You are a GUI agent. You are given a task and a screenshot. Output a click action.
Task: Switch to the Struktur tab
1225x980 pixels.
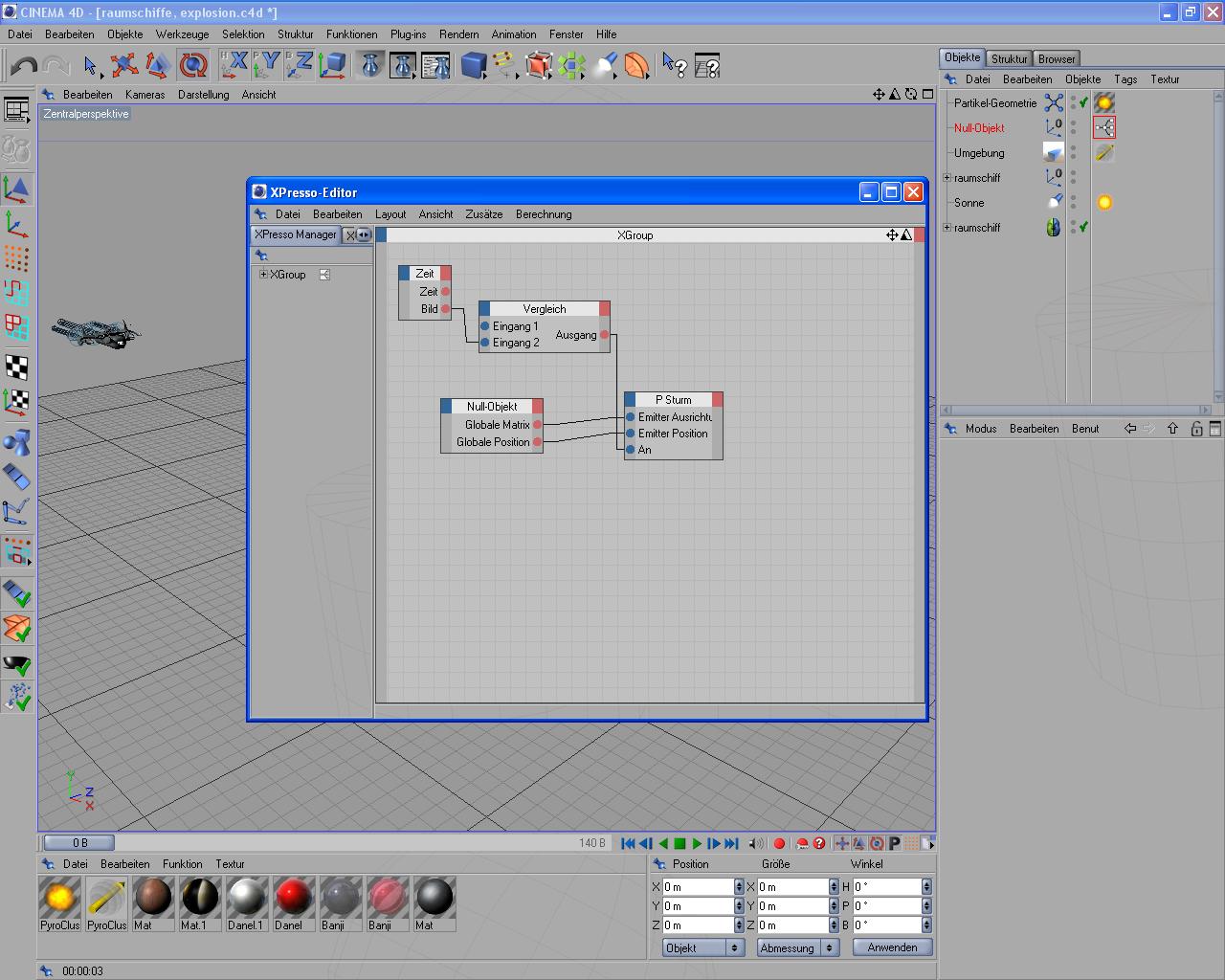[1009, 58]
